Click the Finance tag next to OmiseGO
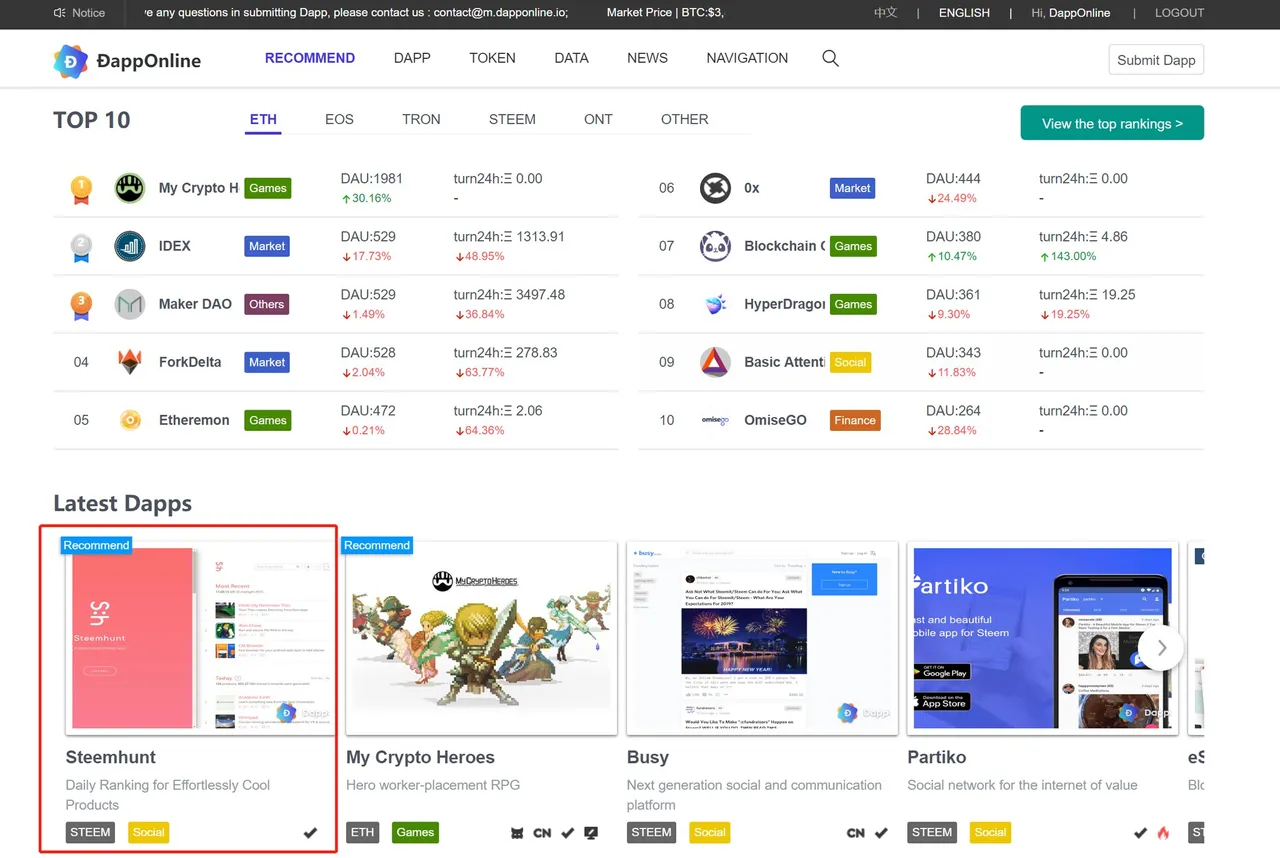This screenshot has width=1280, height=858. tap(855, 420)
